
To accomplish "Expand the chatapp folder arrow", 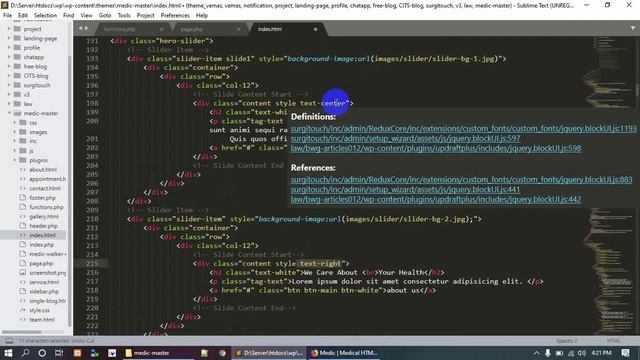I will (x=9, y=57).
